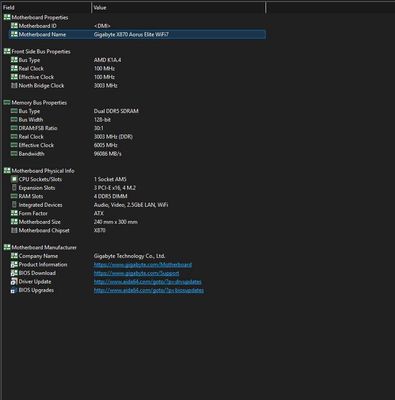395x400 pixels.
Task: Click the <DMI> value
Action: tap(102, 26)
